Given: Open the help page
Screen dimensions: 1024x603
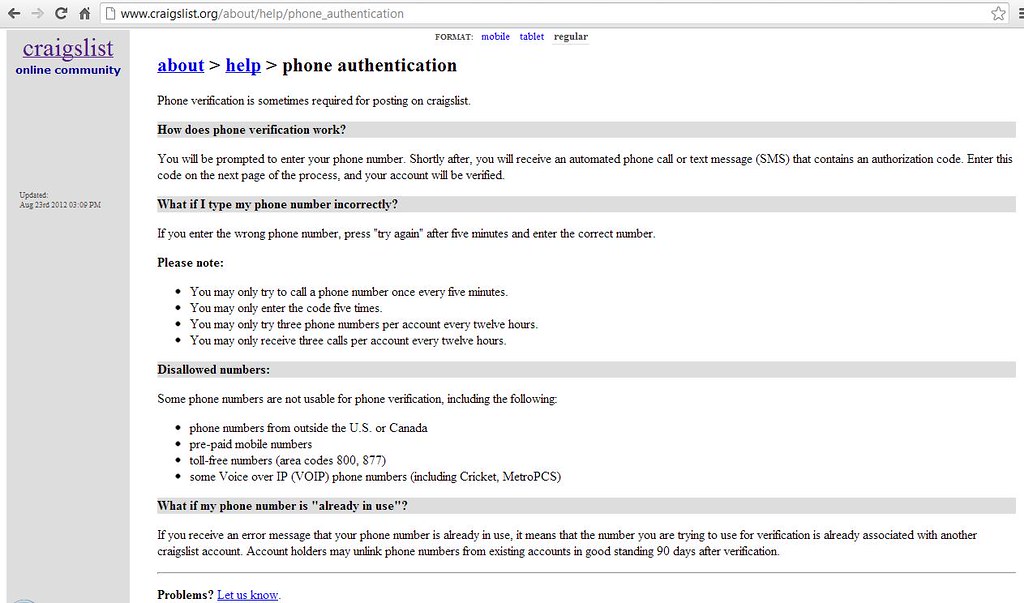Looking at the screenshot, I should pos(243,65).
